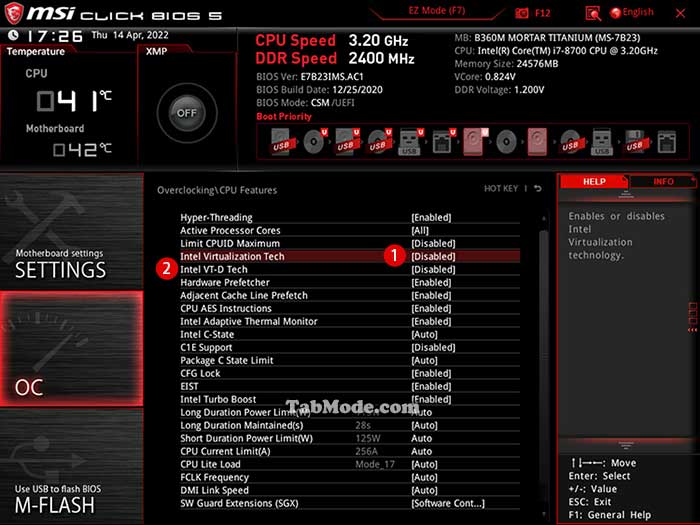Image resolution: width=700 pixels, height=525 pixels.
Task: Open Package C State Limit [Auto] options
Action: click(x=424, y=360)
